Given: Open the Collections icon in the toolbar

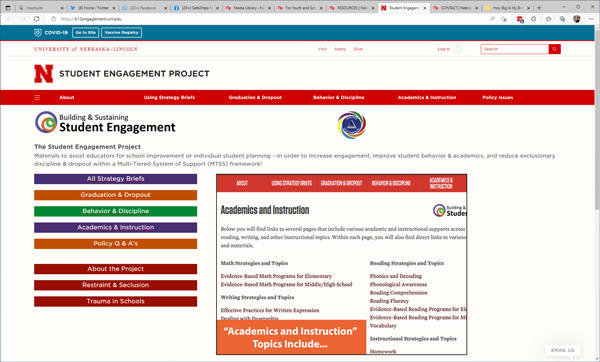Looking at the screenshot, I should pos(562,19).
